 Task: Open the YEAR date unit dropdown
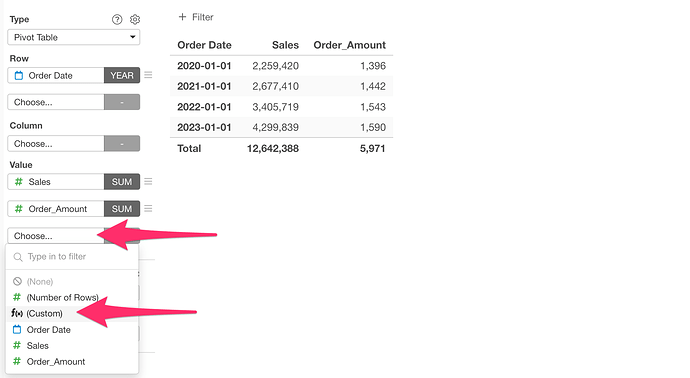point(122,75)
